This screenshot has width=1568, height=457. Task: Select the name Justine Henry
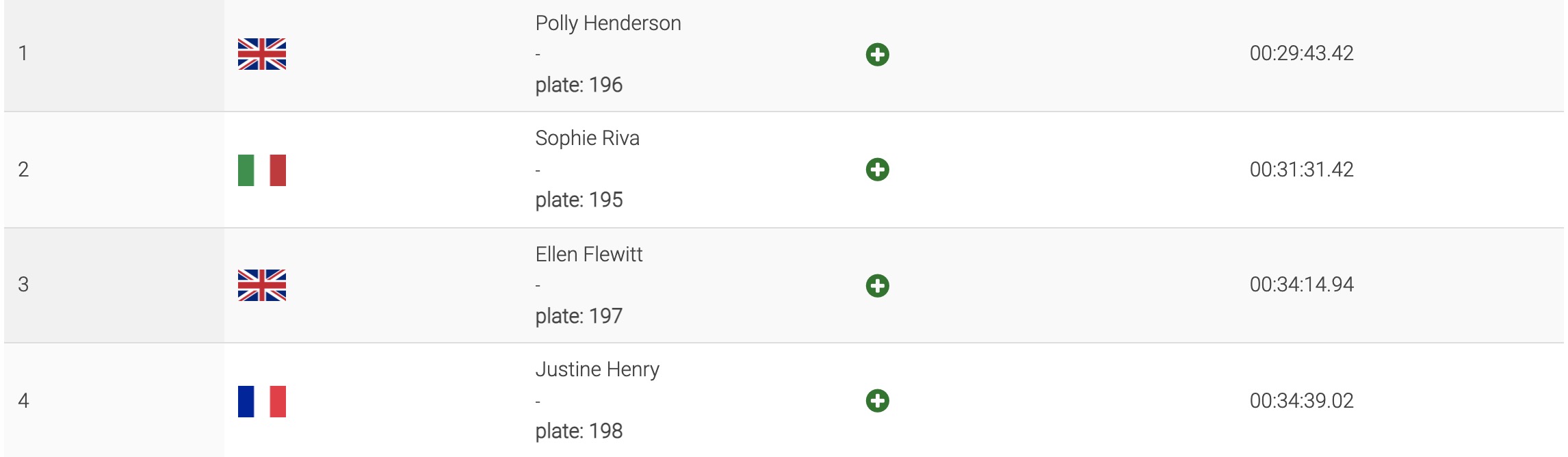pos(597,369)
